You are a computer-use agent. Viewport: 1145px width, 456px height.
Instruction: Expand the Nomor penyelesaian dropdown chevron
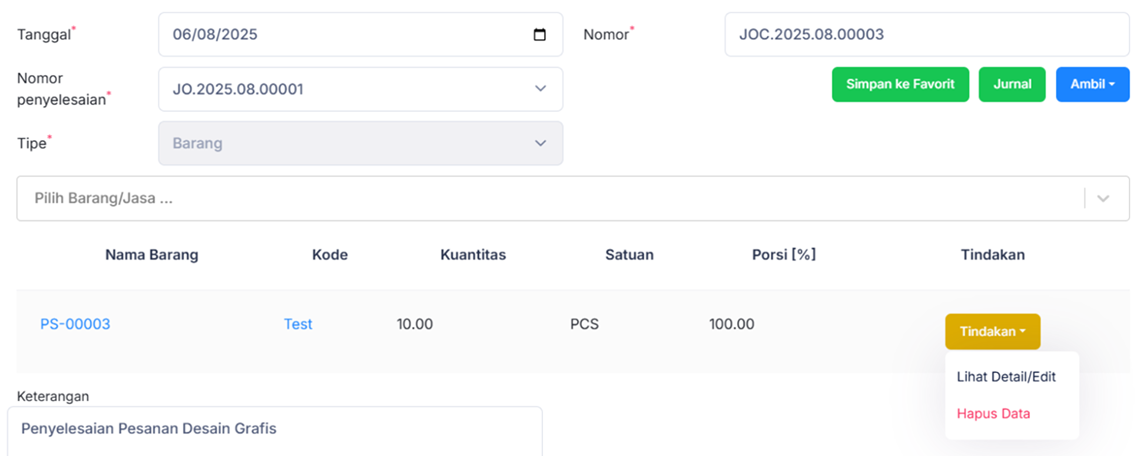point(540,89)
